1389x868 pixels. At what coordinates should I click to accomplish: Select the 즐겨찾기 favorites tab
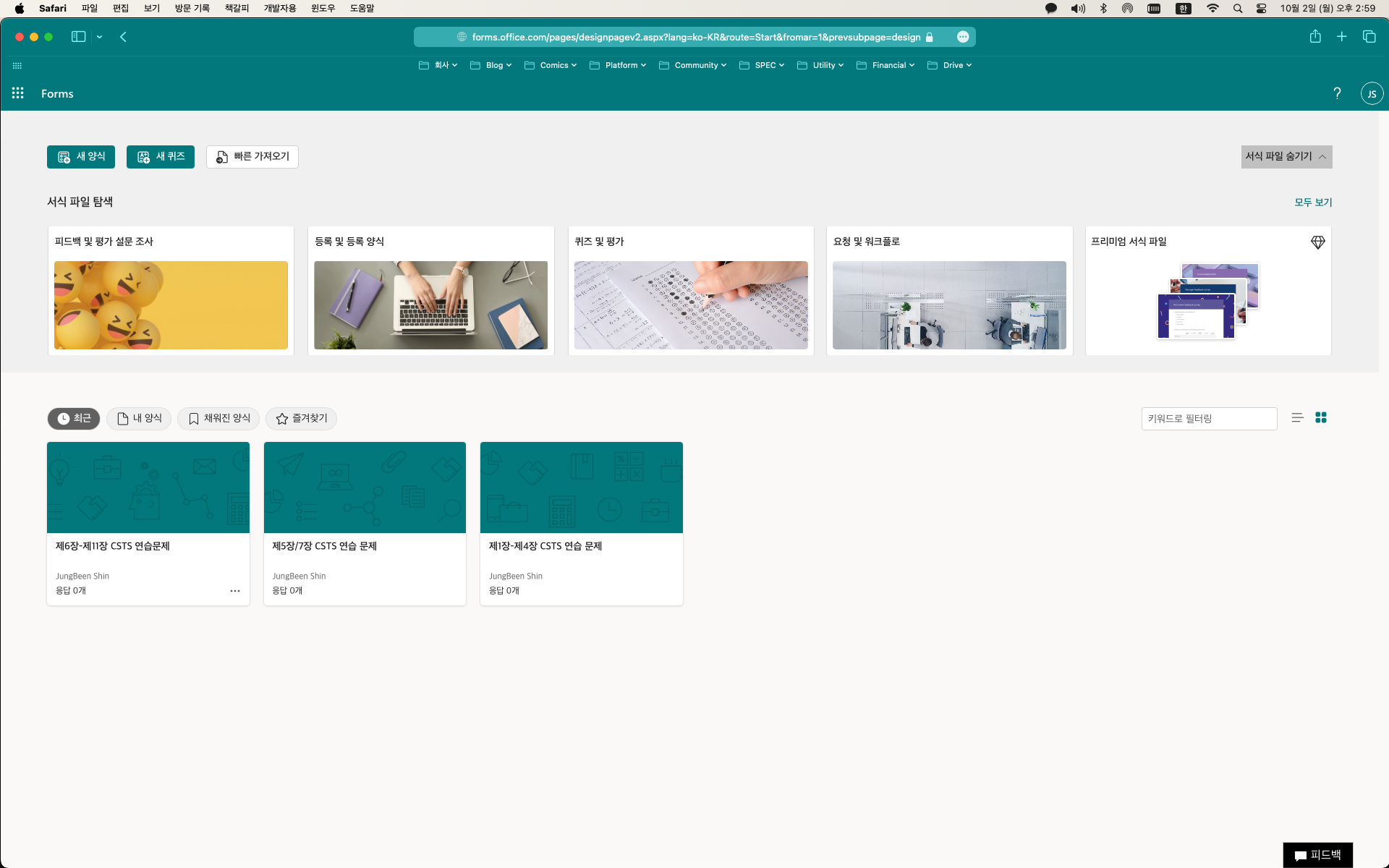tap(301, 419)
